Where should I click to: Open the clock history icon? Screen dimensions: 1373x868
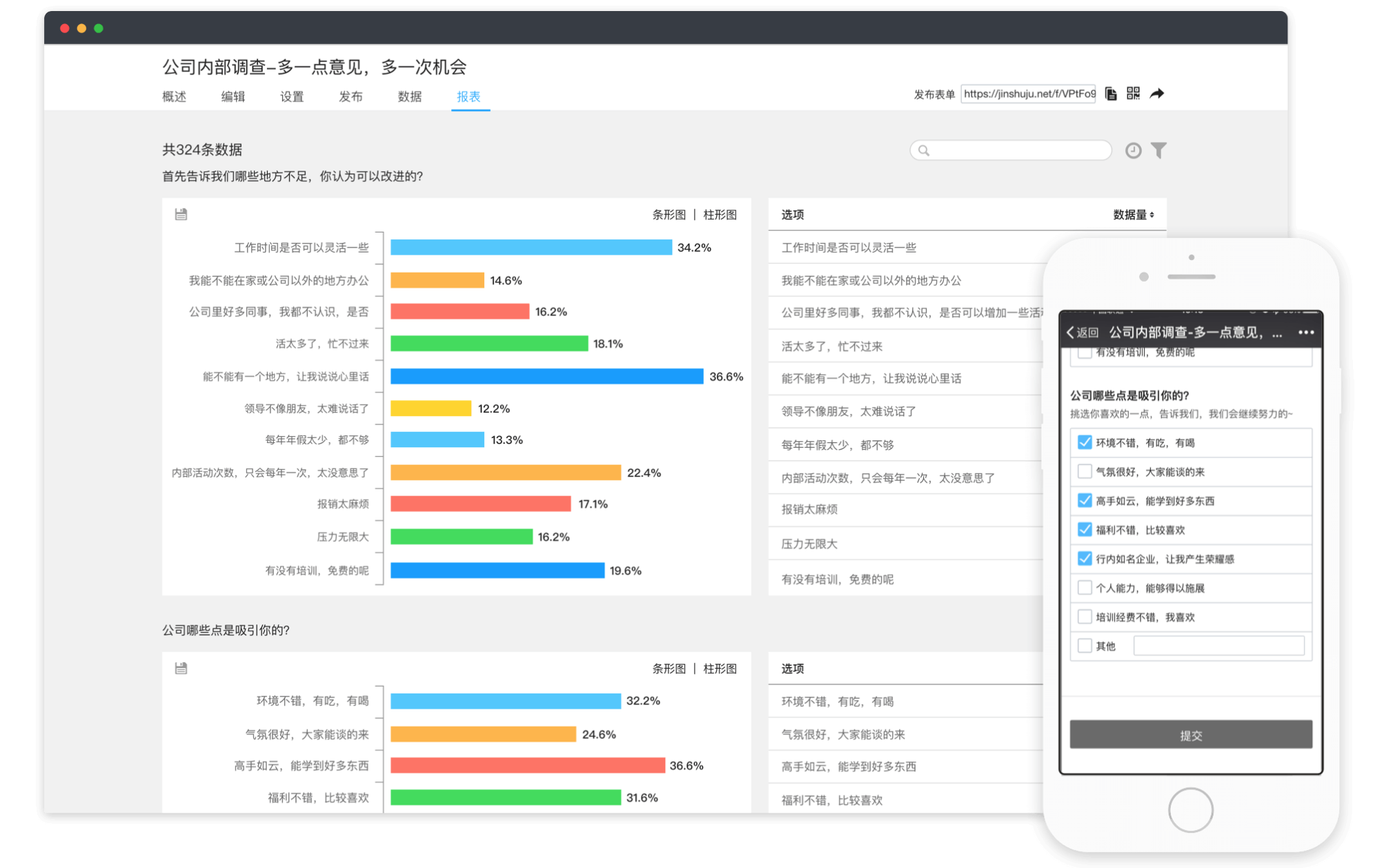coord(1133,150)
